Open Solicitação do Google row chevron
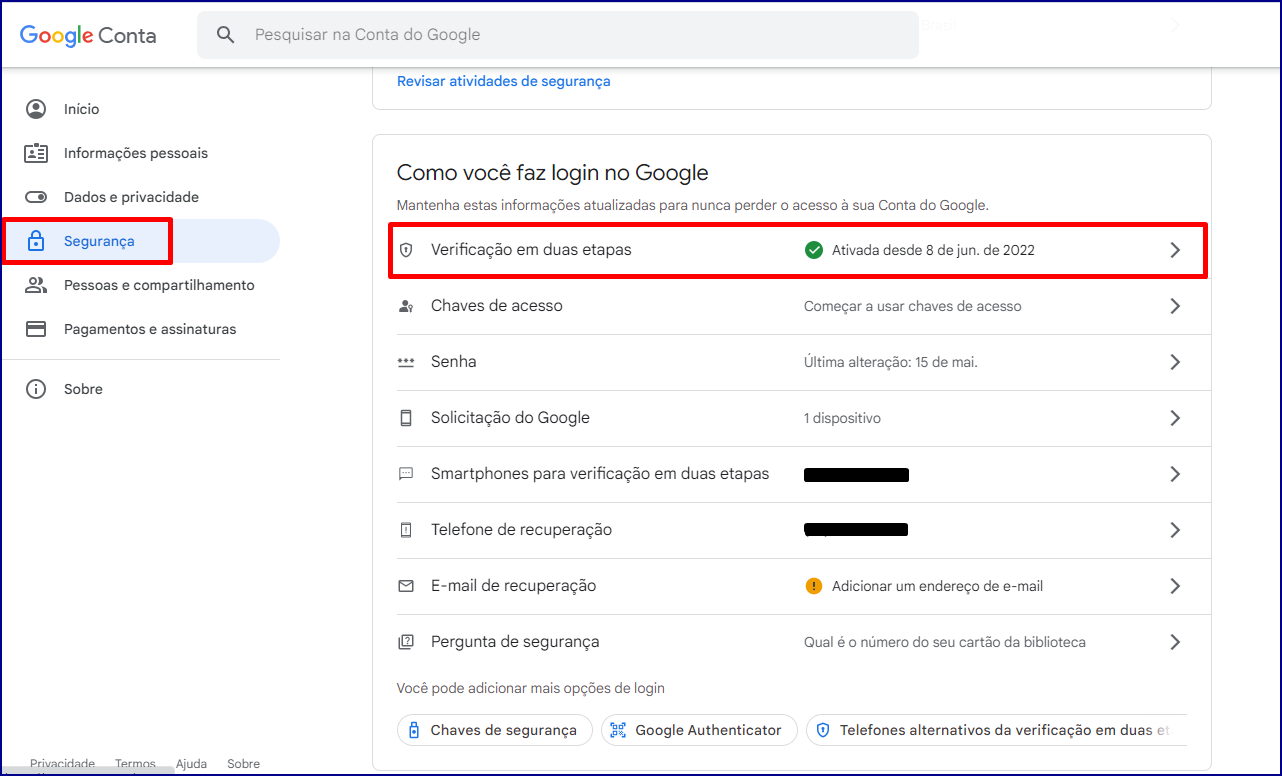The image size is (1282, 776). click(1175, 418)
